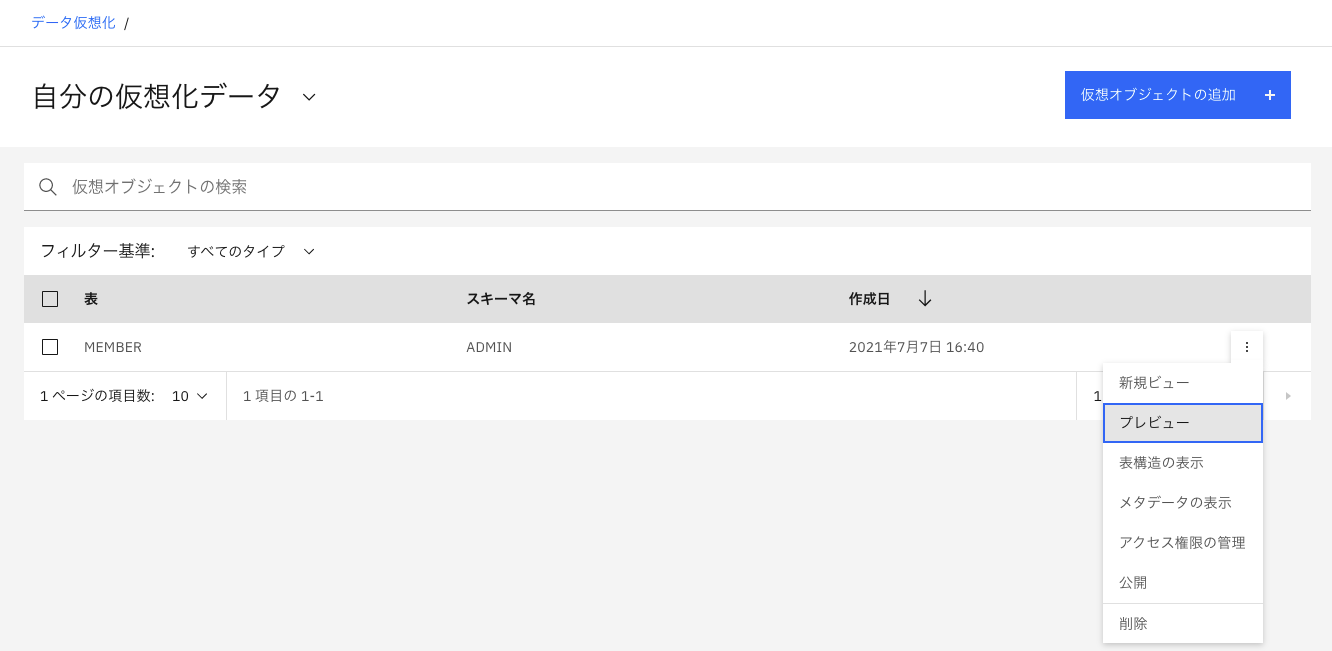Click the 1 項目の 1-1 pagination text
Viewport: 1332px width, 651px height.
tap(283, 396)
